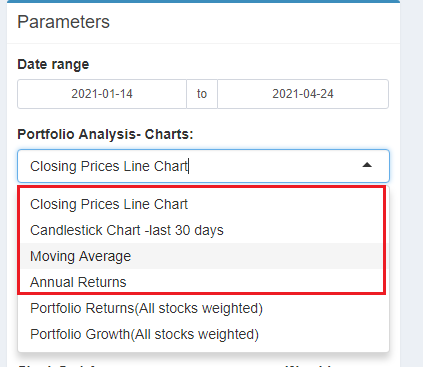Viewport: 423px width, 367px height.
Task: Click blank header area right of Parameters
Action: tap(253, 22)
